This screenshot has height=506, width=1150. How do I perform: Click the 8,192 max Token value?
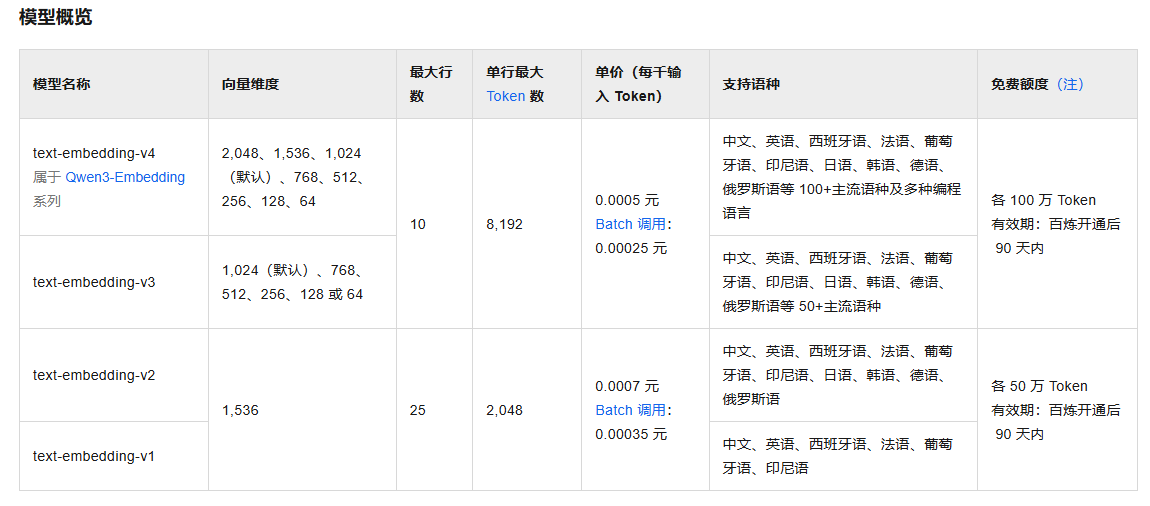tap(504, 224)
